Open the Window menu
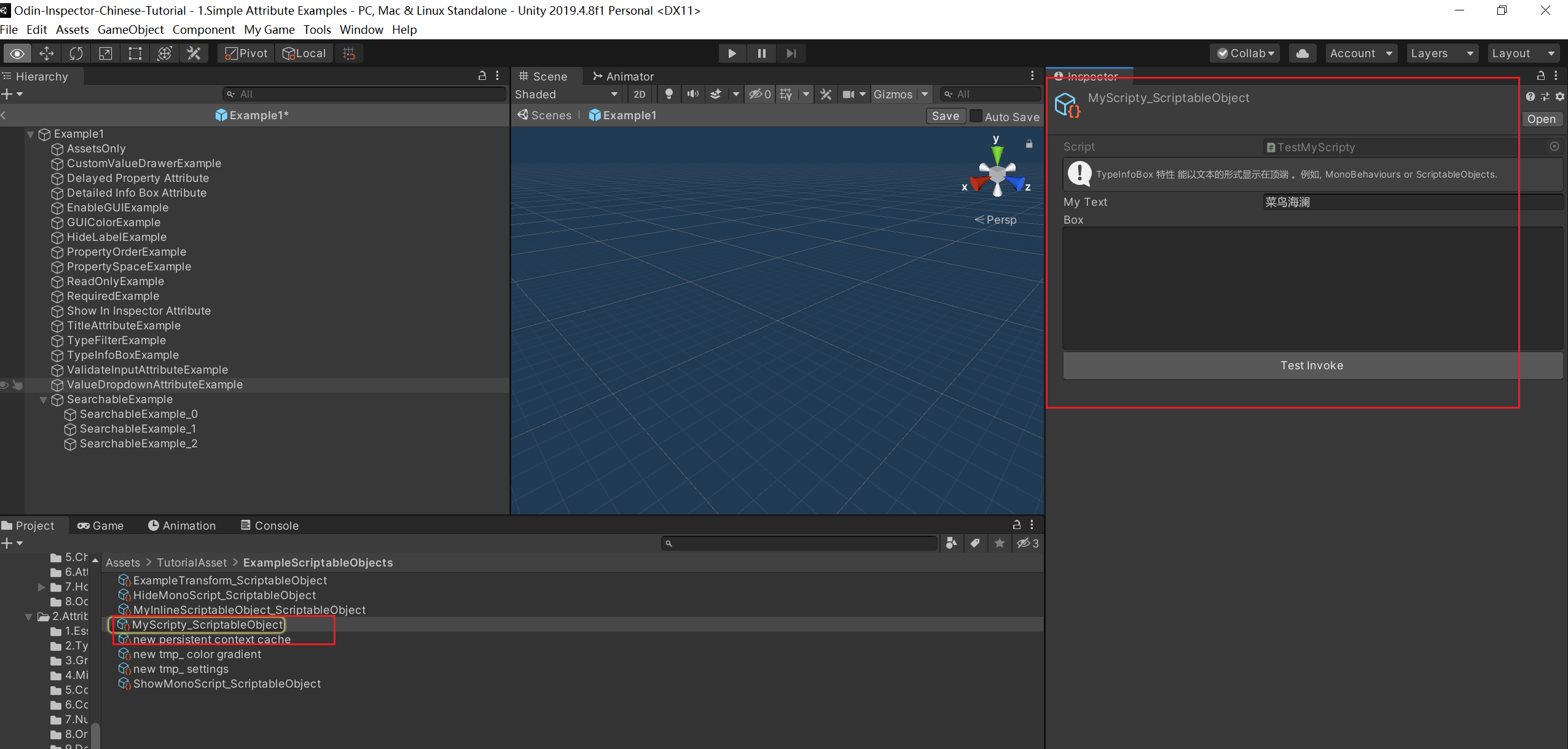This screenshot has height=749, width=1568. tap(361, 29)
